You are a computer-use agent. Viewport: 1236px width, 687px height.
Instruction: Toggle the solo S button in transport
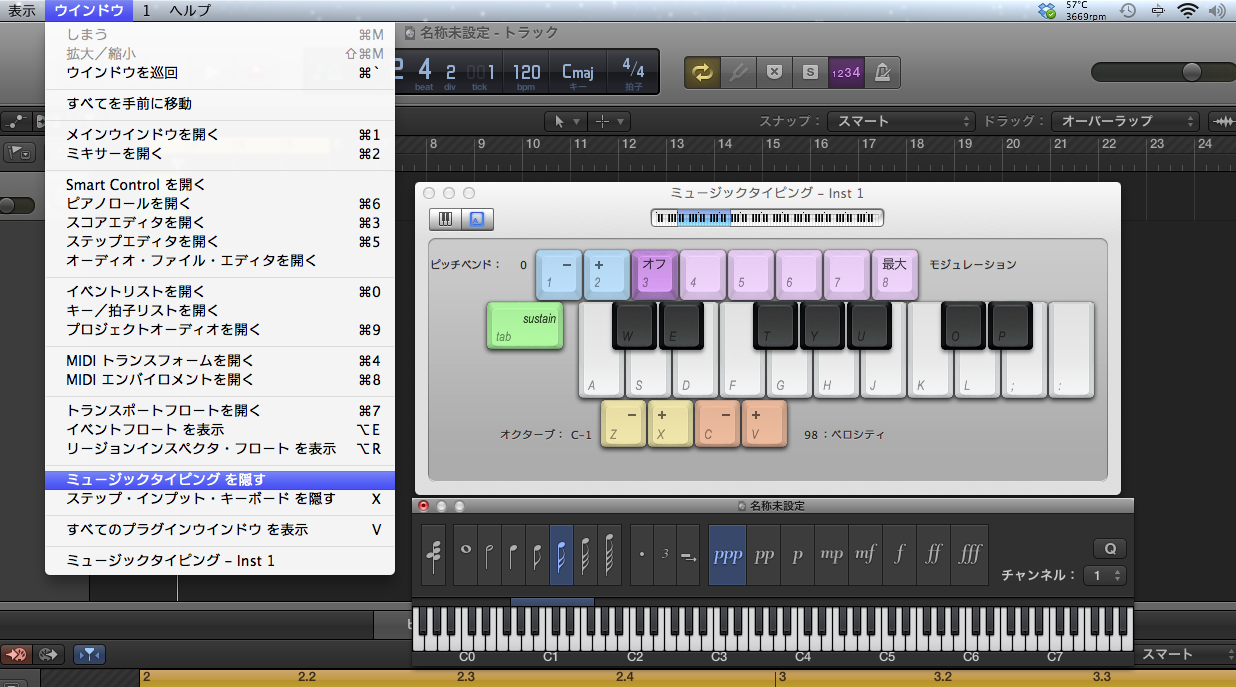810,72
